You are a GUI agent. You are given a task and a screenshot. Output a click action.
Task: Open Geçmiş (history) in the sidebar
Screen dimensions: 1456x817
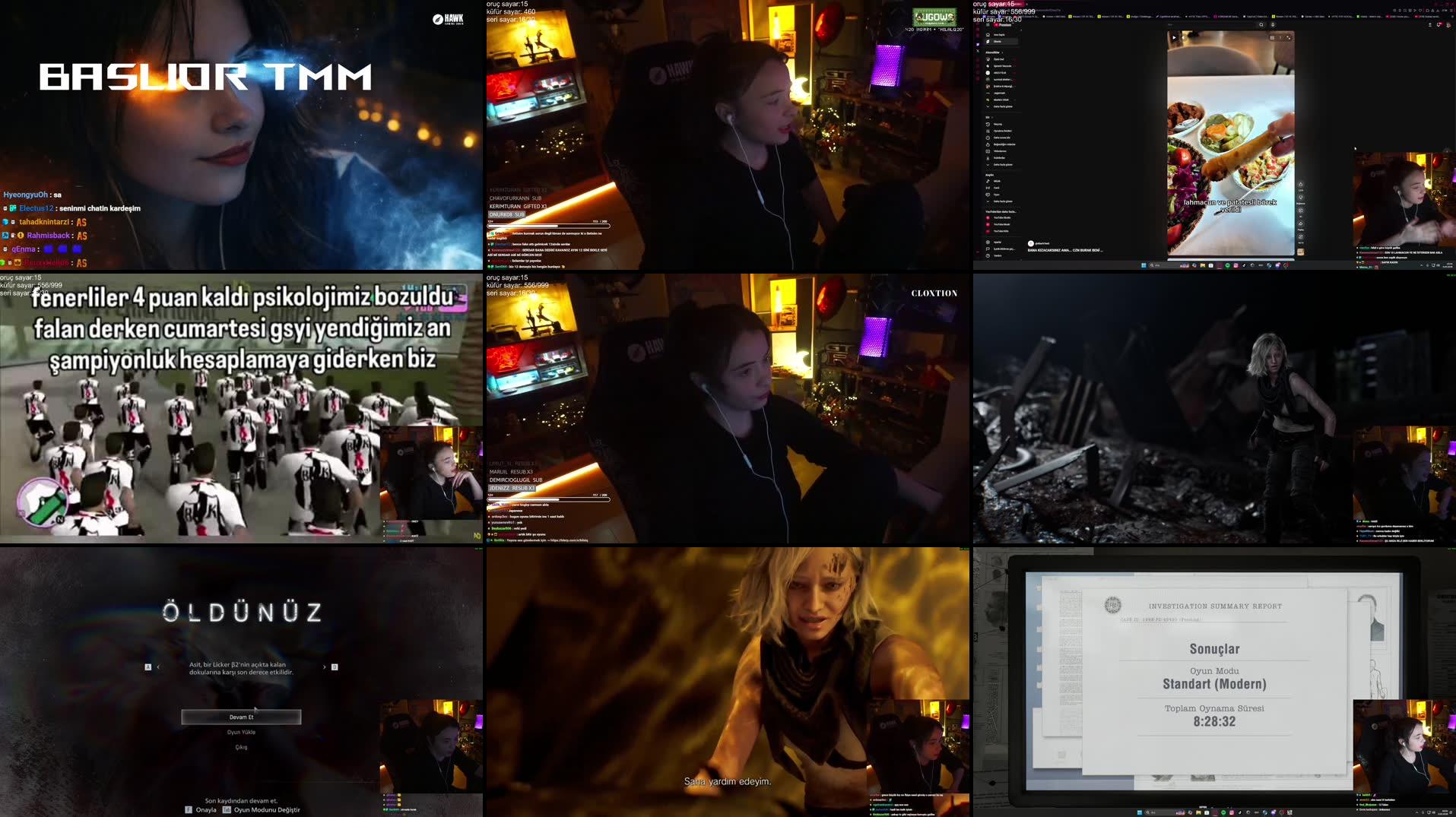998,124
